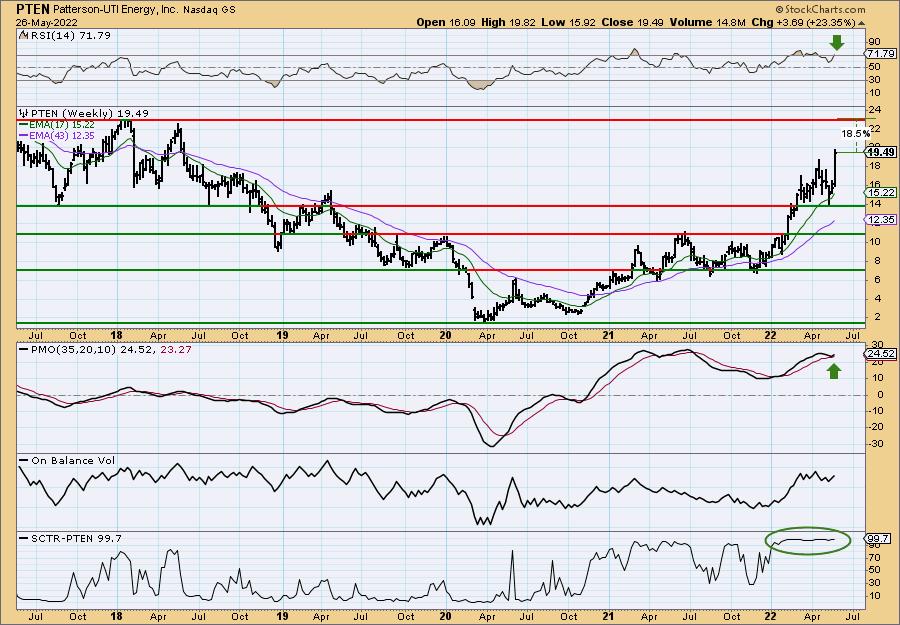This screenshot has width=900, height=625.
Task: Click the 15.22 EMA value tag on the right axis
Action: [x=880, y=193]
